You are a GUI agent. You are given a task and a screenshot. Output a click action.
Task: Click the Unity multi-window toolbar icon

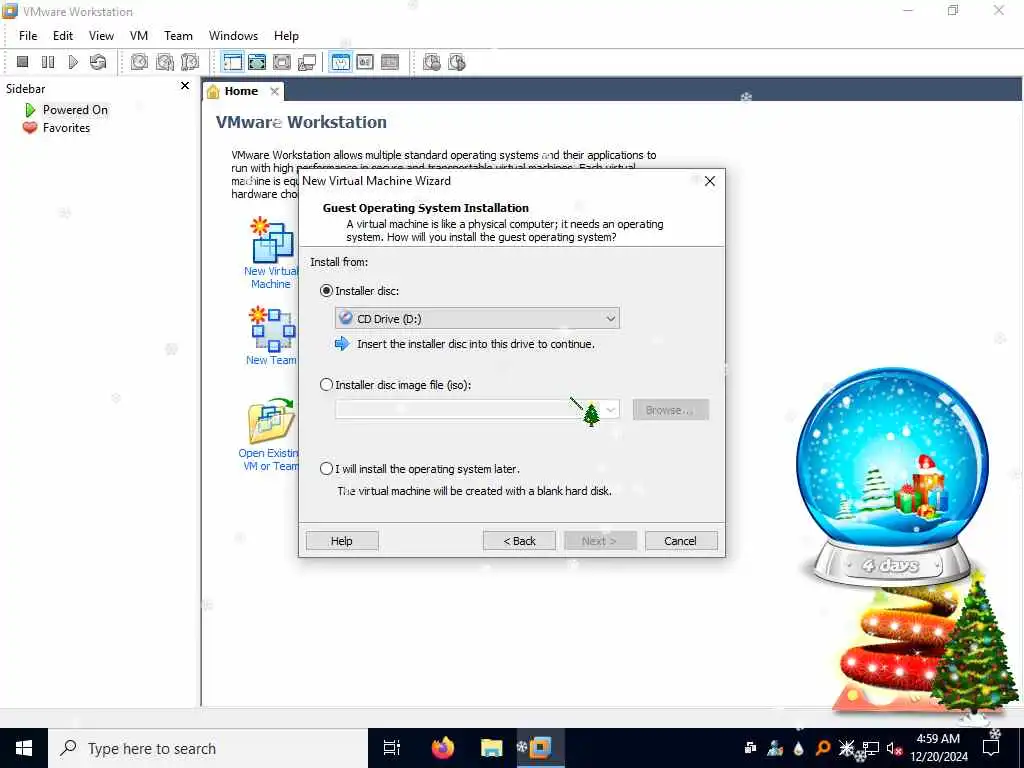[x=307, y=62]
